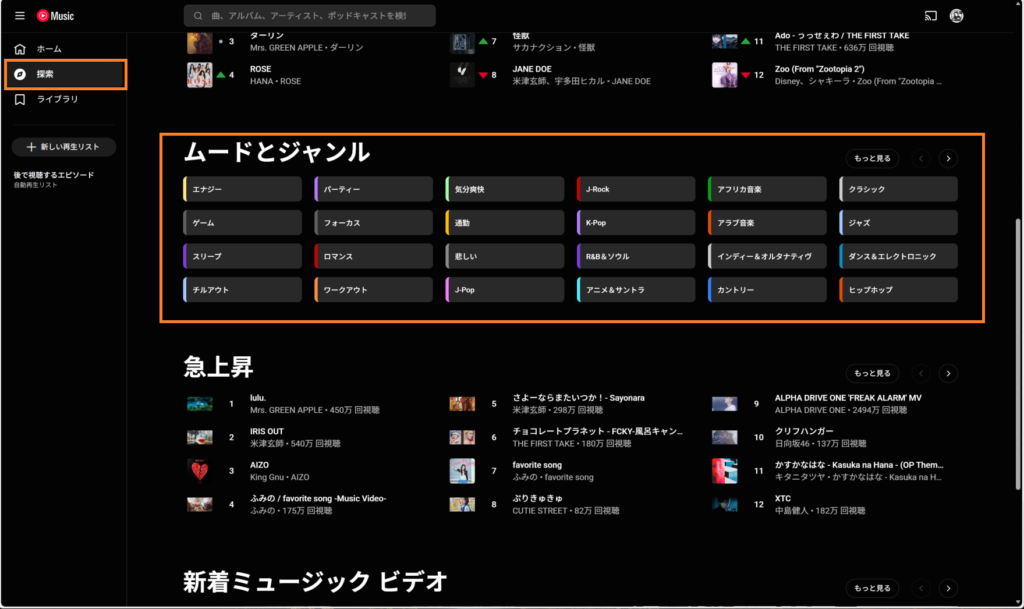Advance 新着ミュージック ビデオ carousel right
The height and width of the screenshot is (609, 1024).
[x=948, y=588]
